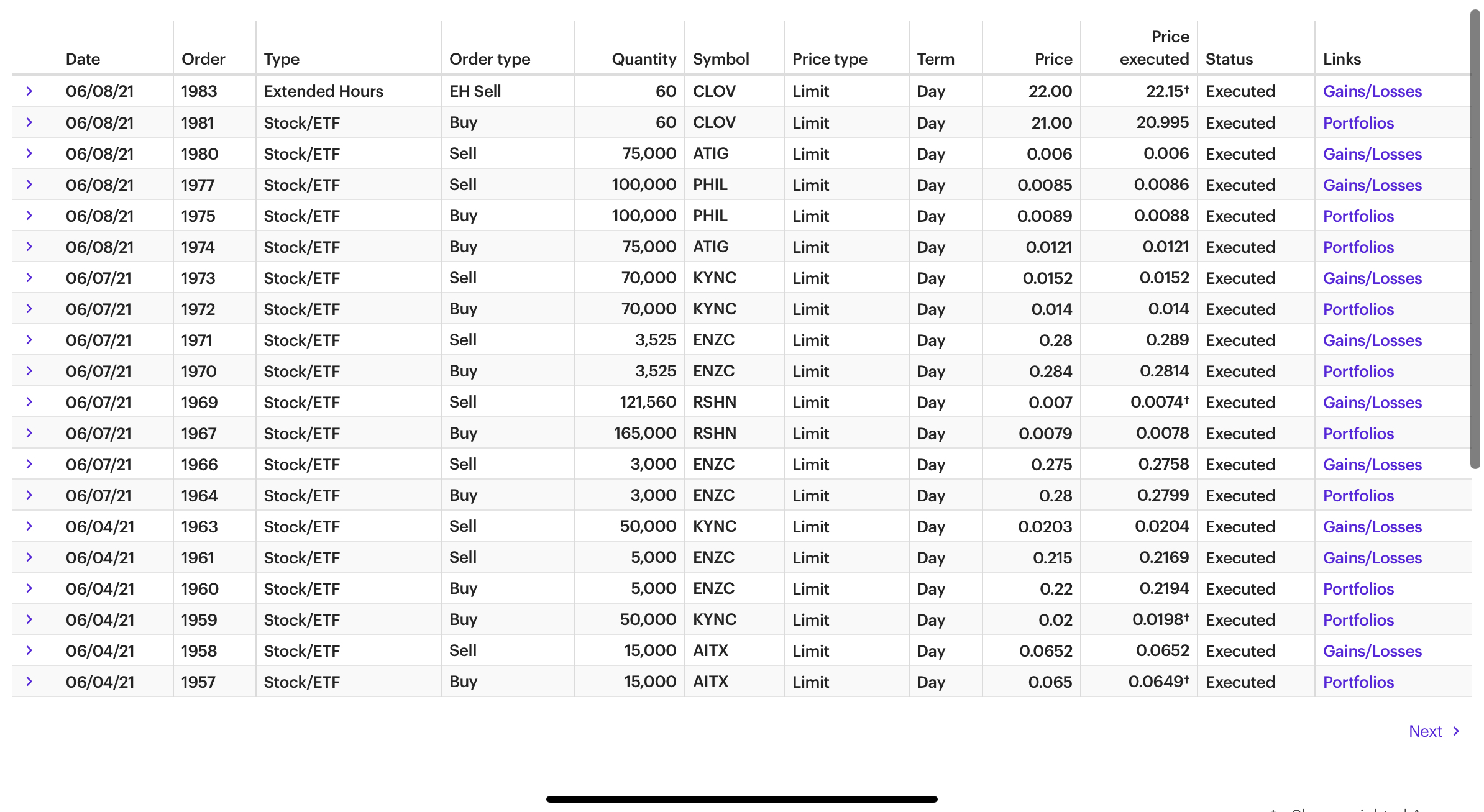Screen dimensions: 1484x812
Task: Expand order 1983 row details
Action: 29,91
